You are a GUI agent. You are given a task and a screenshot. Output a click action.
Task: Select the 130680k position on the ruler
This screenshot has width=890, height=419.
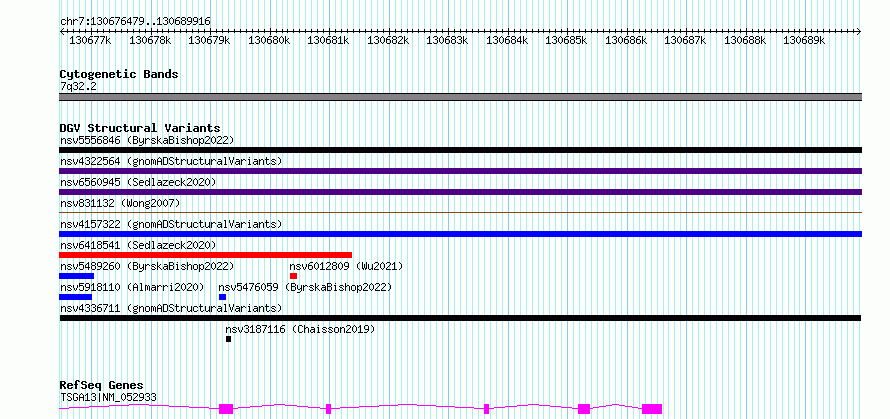(x=269, y=40)
